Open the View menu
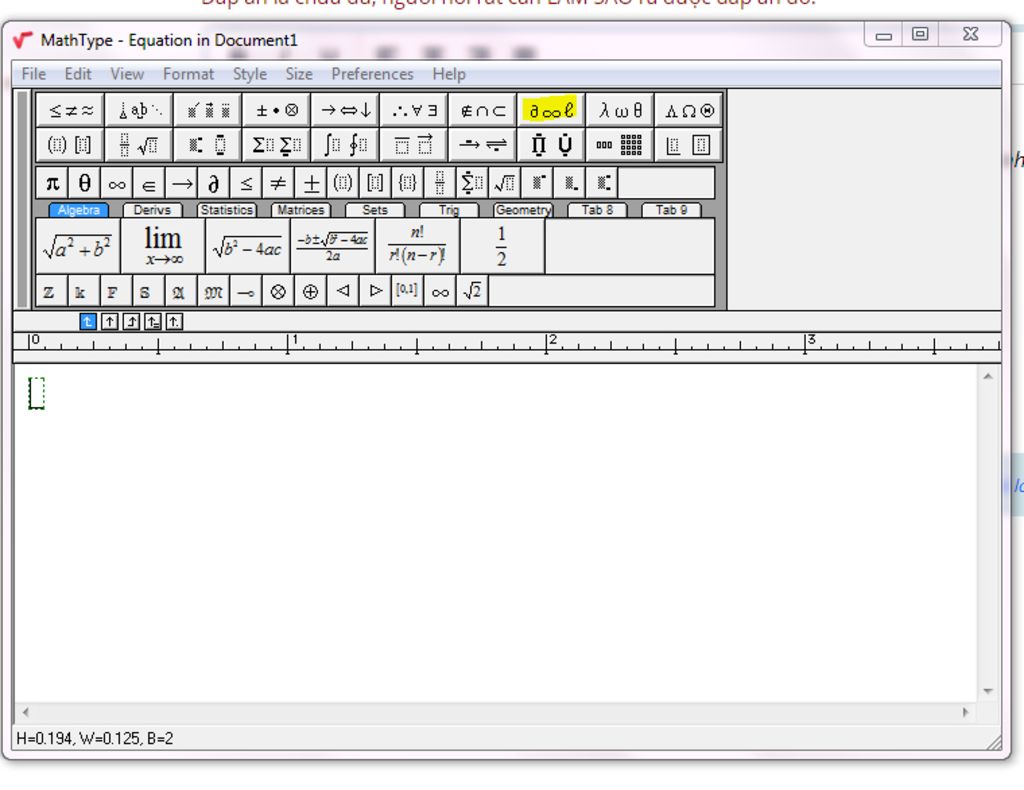 click(x=127, y=74)
